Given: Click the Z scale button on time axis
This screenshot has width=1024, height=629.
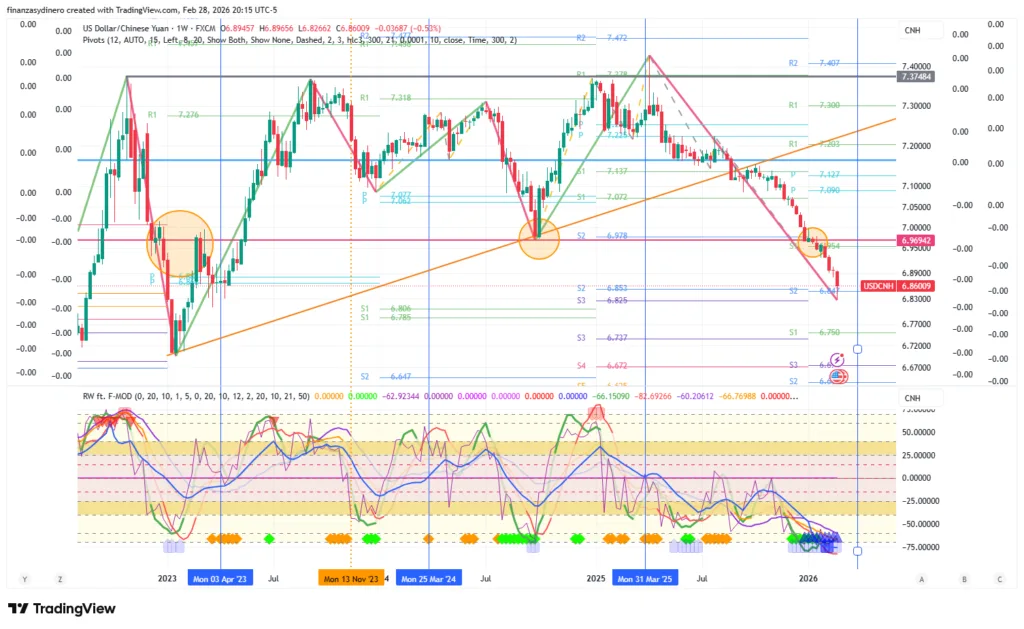Looking at the screenshot, I should tap(61, 579).
